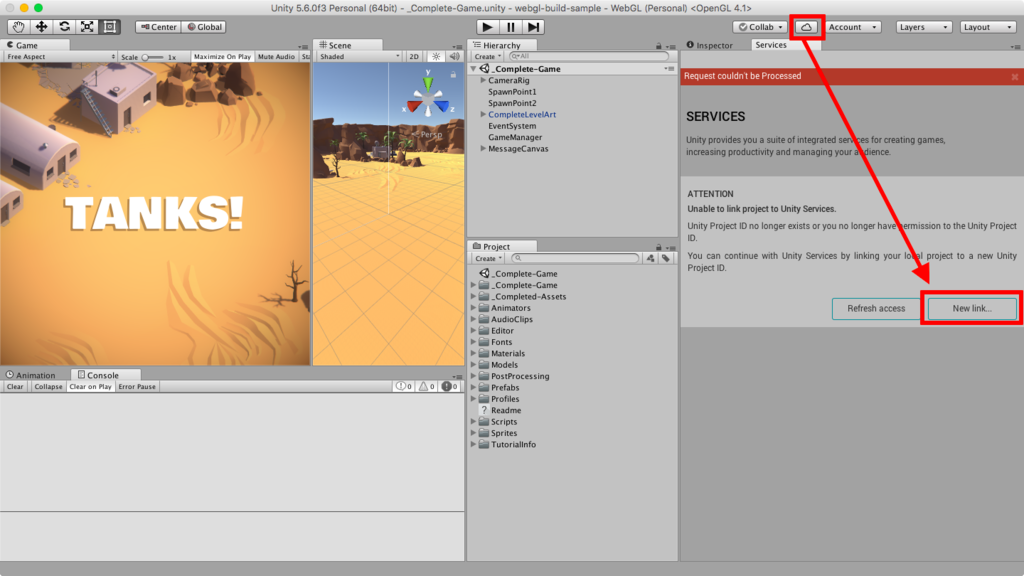Expand MessageCanvas in Hierarchy
The width and height of the screenshot is (1024, 576).
[483, 148]
